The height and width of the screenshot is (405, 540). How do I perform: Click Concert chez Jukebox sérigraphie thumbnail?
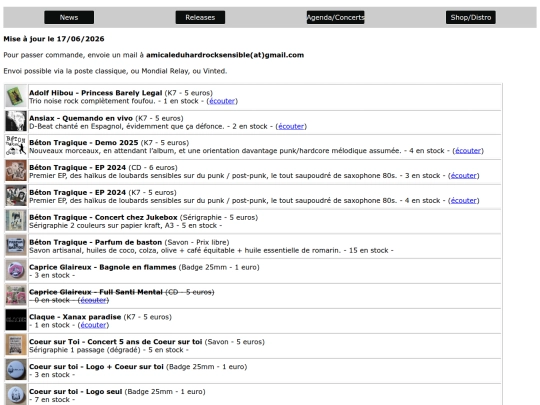click(x=16, y=220)
